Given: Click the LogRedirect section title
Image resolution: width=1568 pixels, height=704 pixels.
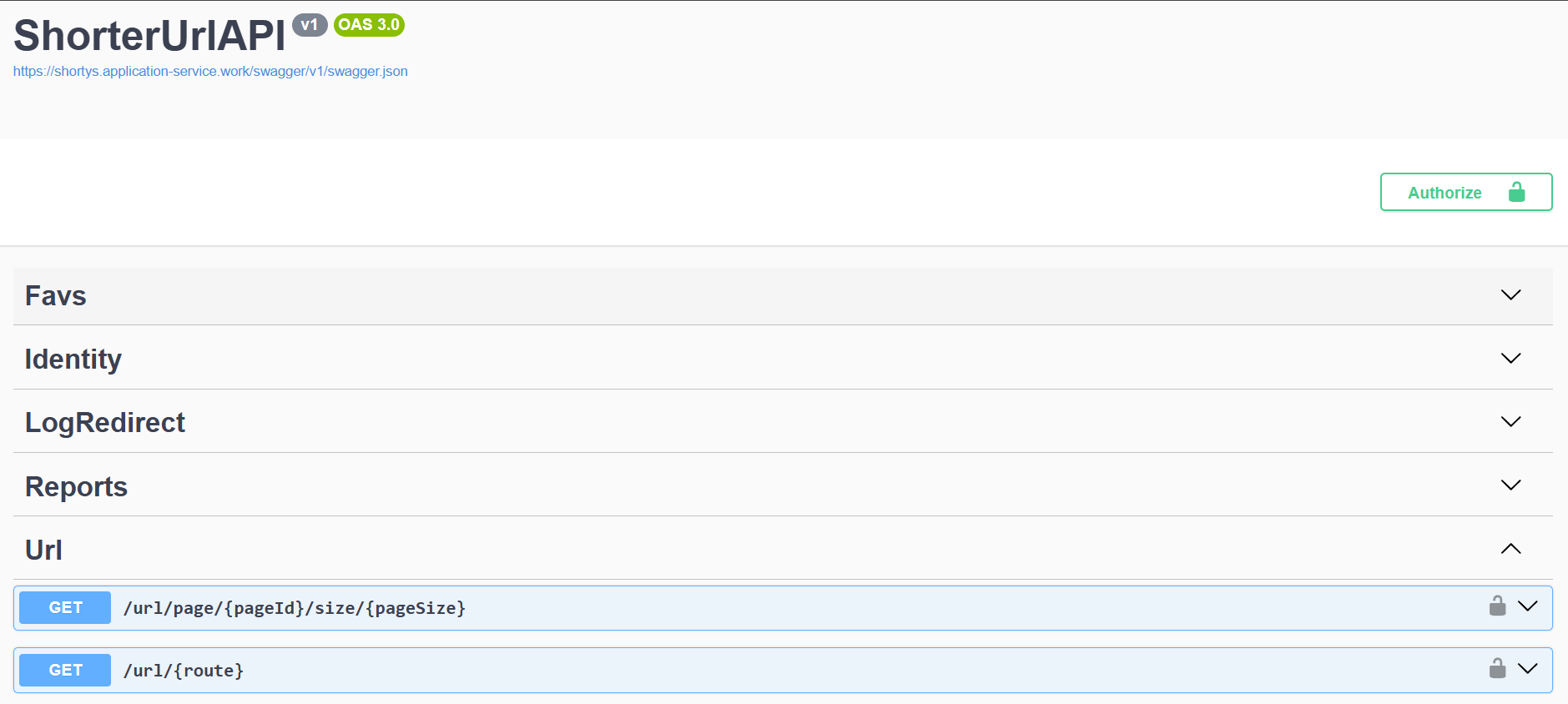Looking at the screenshot, I should [x=105, y=423].
